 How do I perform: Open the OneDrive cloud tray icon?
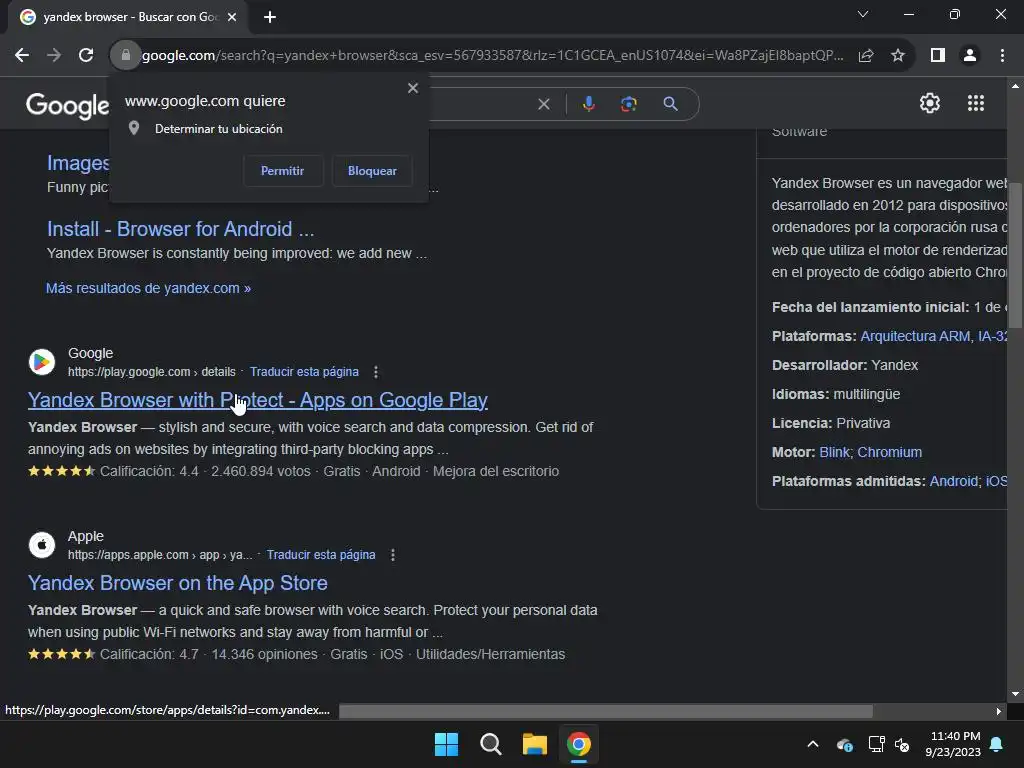(844, 744)
